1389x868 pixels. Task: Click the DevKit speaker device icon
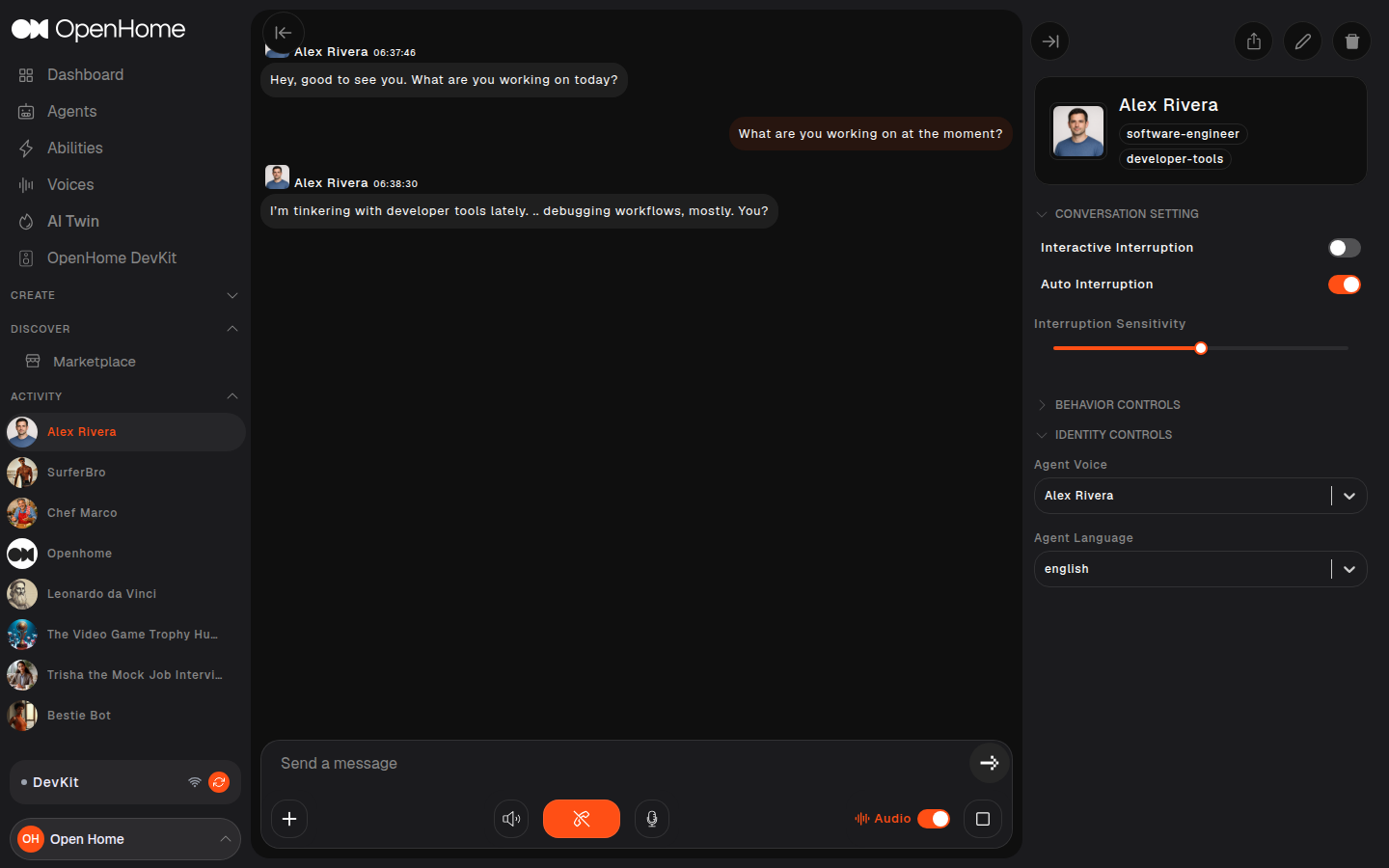pos(26,258)
